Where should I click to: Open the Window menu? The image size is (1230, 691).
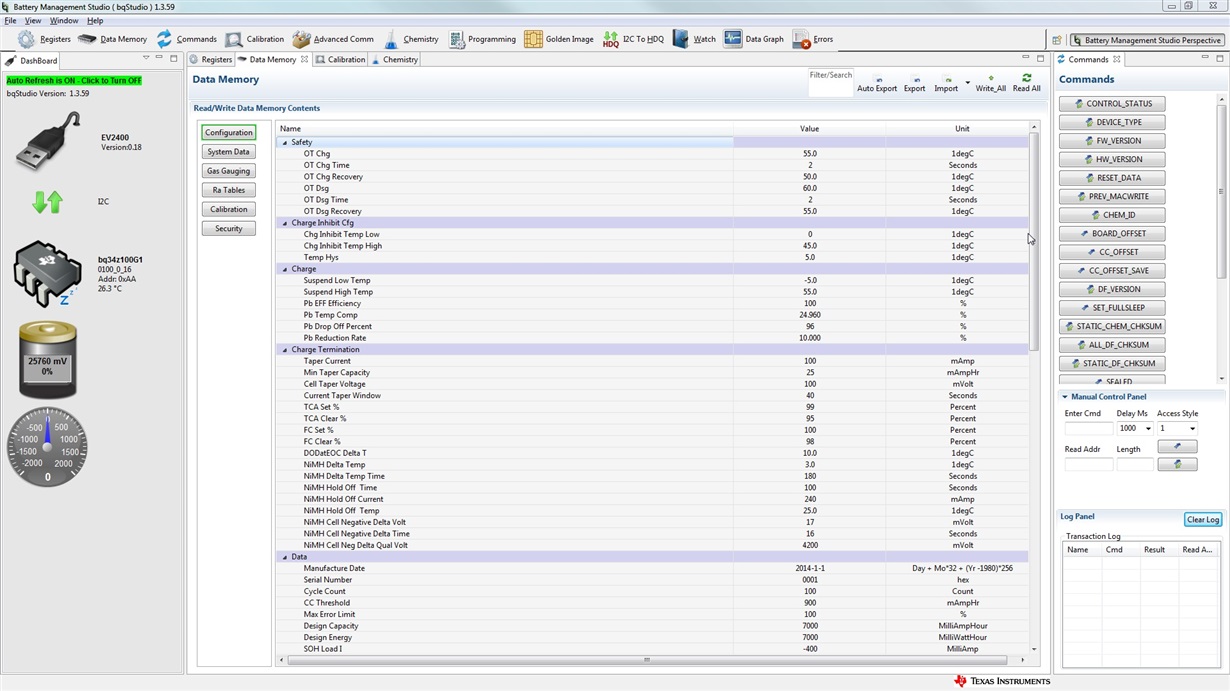(64, 20)
